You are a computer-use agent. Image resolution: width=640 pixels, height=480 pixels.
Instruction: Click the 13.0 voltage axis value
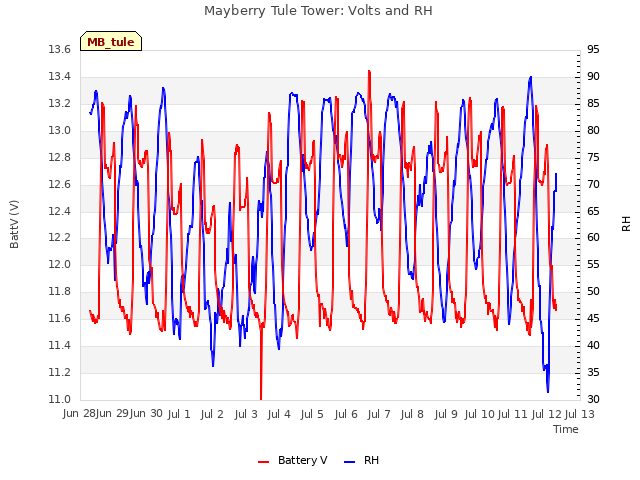[60, 131]
